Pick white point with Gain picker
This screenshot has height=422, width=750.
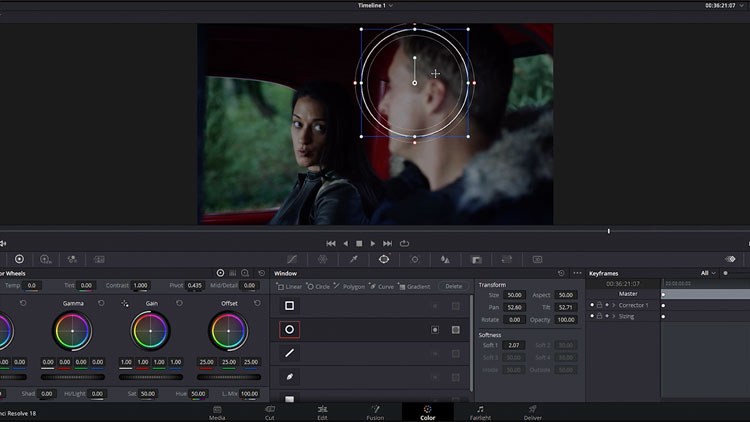[125, 303]
